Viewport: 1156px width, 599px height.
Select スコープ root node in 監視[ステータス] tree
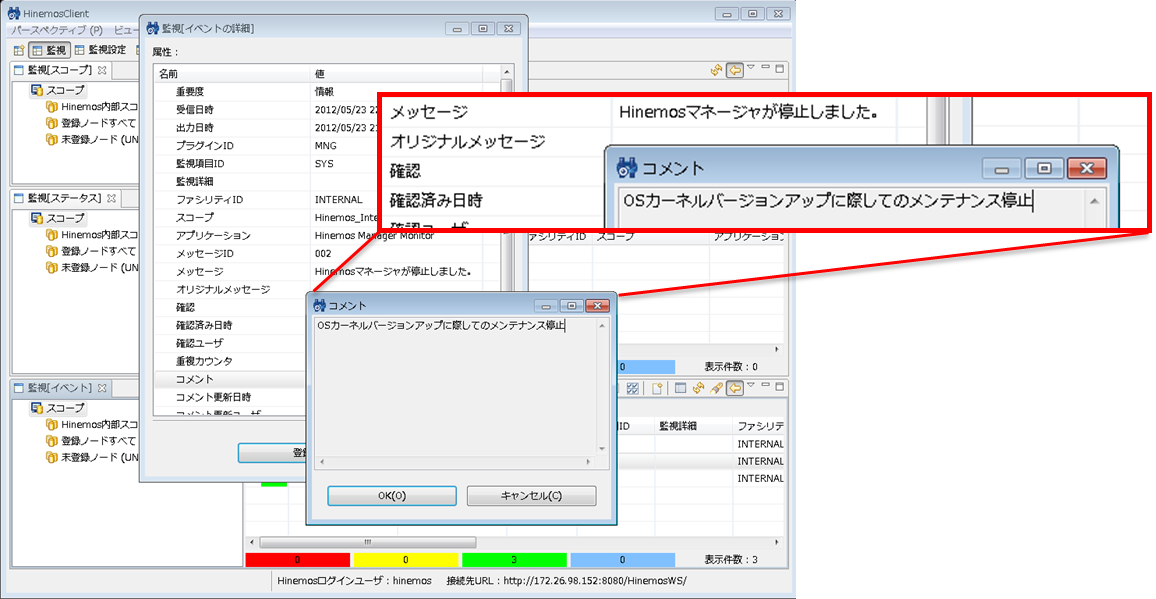click(x=58, y=218)
